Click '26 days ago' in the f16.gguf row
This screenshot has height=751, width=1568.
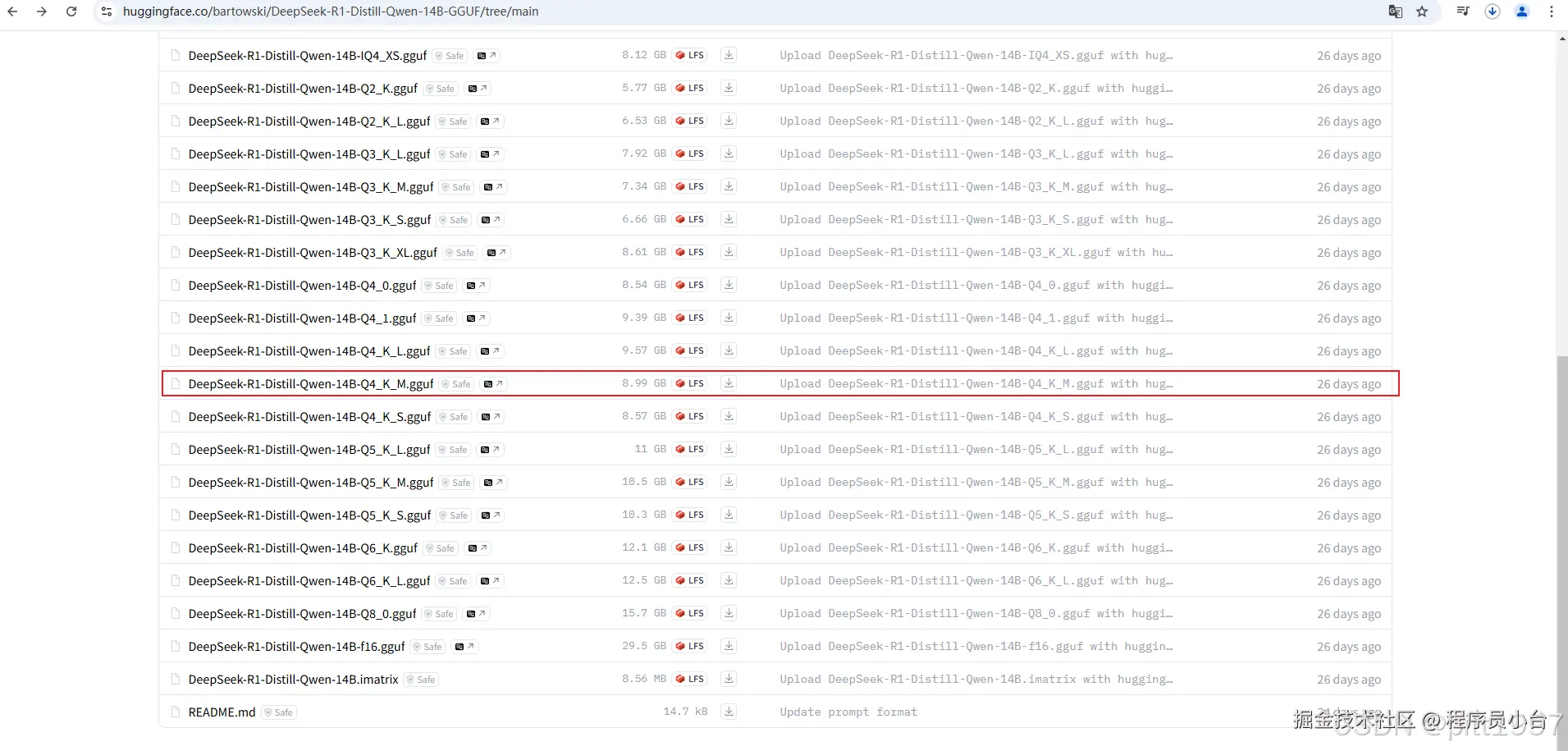click(x=1349, y=647)
